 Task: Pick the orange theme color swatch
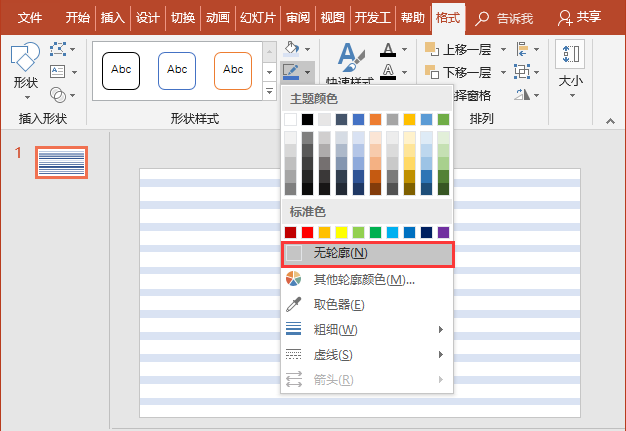coord(375,119)
